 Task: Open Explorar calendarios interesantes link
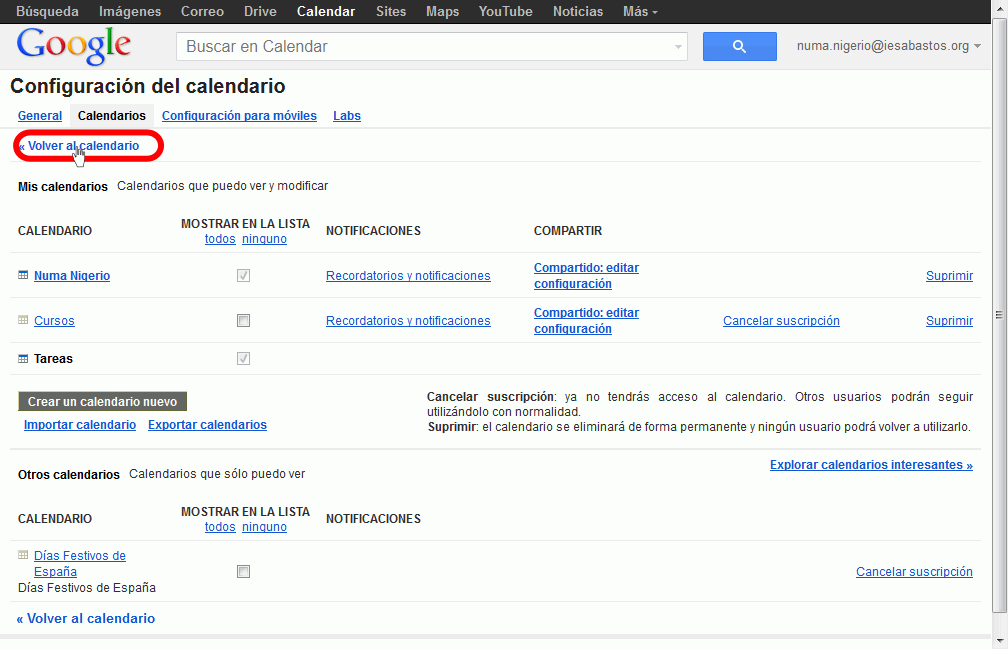[871, 465]
